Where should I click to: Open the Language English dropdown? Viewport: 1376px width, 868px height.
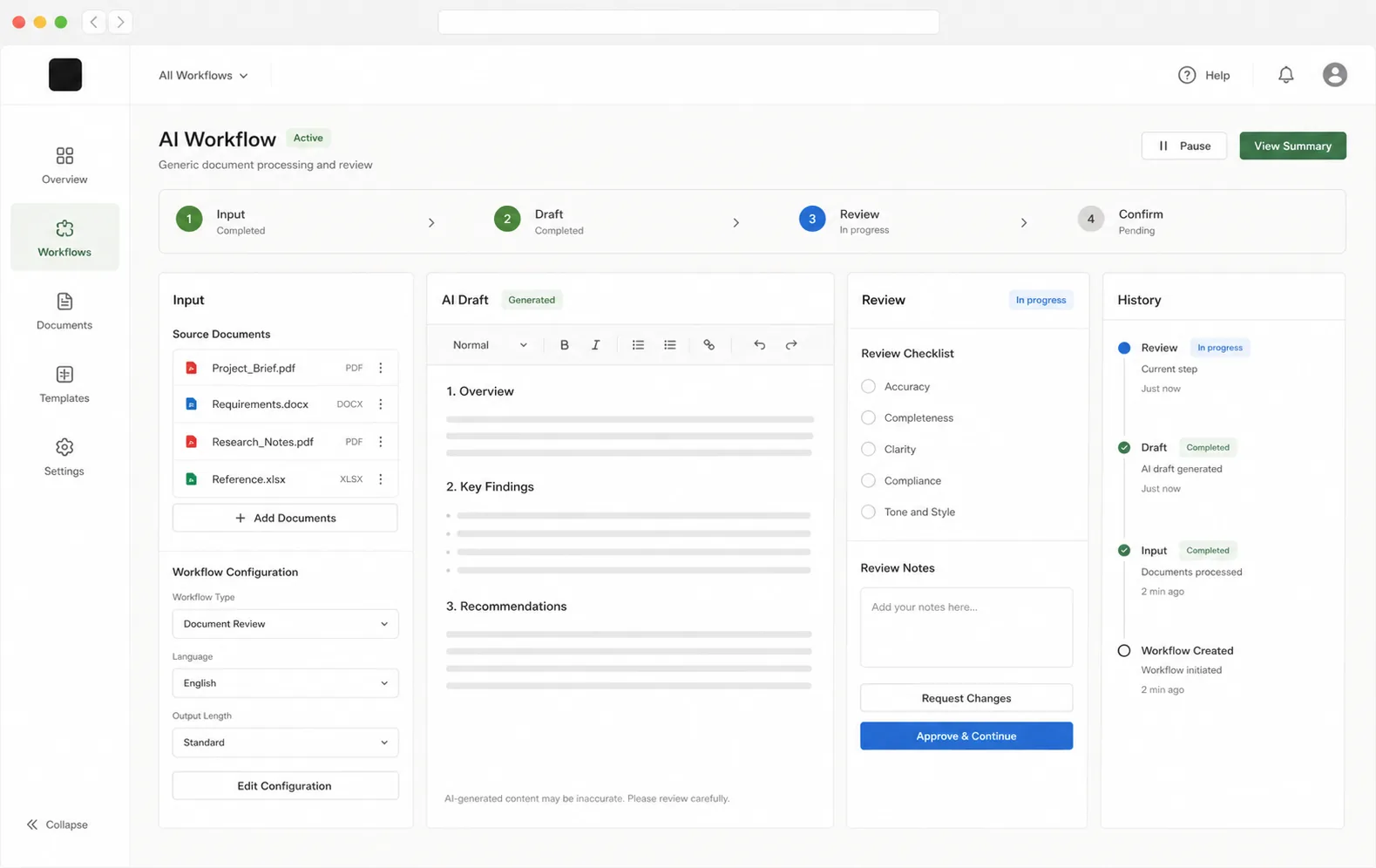tap(285, 683)
